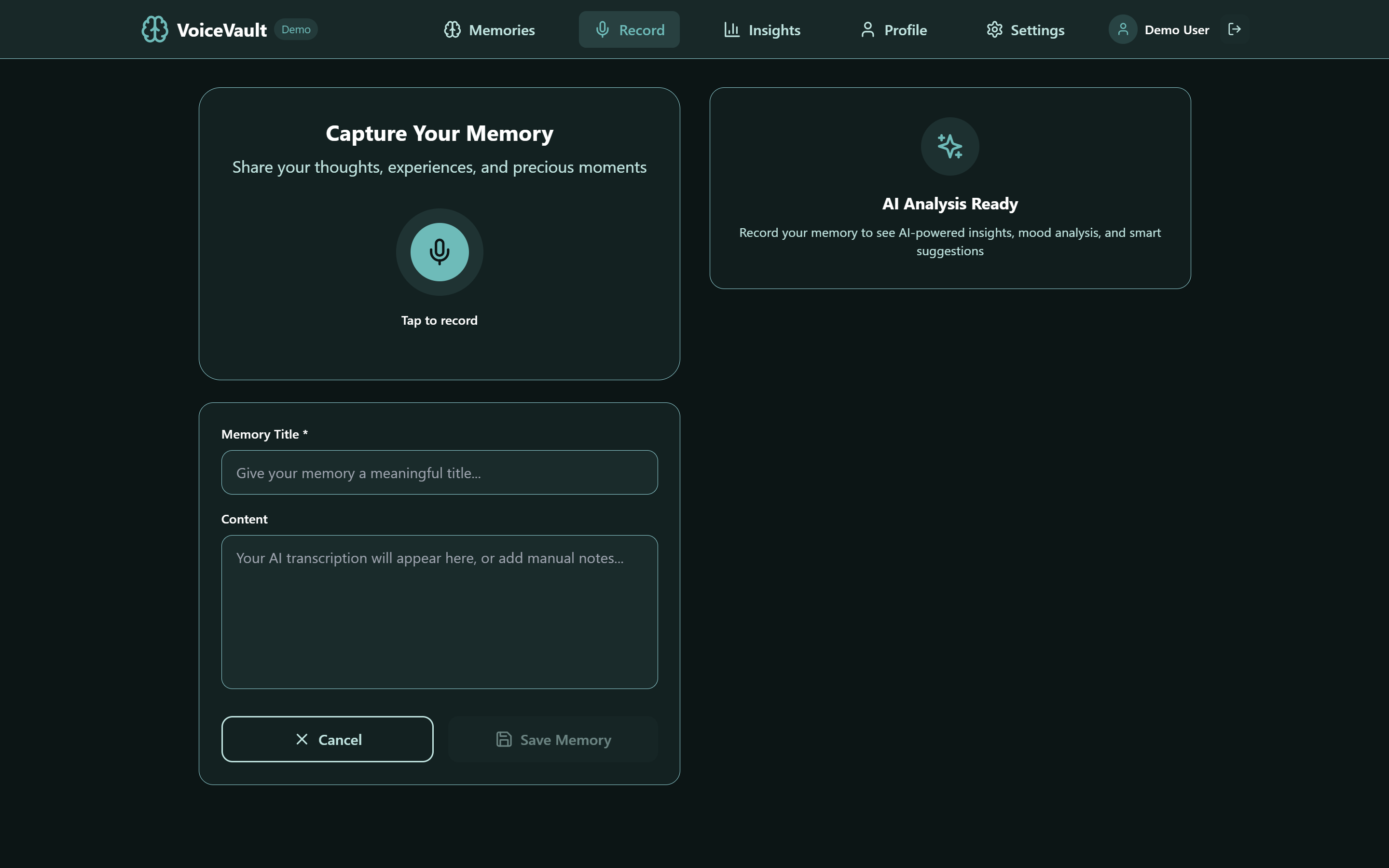
Task: Open the Memories tab
Action: [490, 30]
